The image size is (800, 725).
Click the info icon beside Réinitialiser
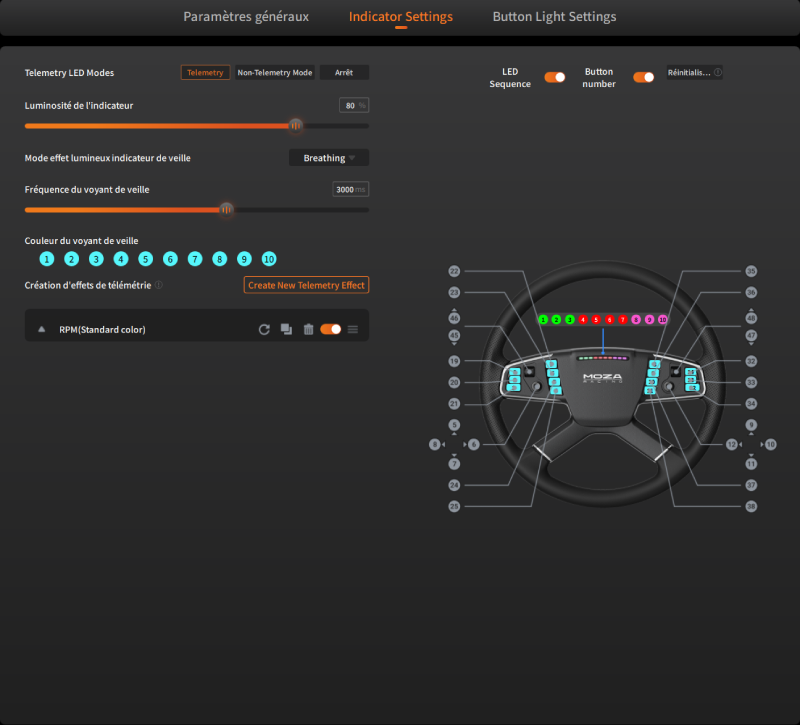point(717,71)
